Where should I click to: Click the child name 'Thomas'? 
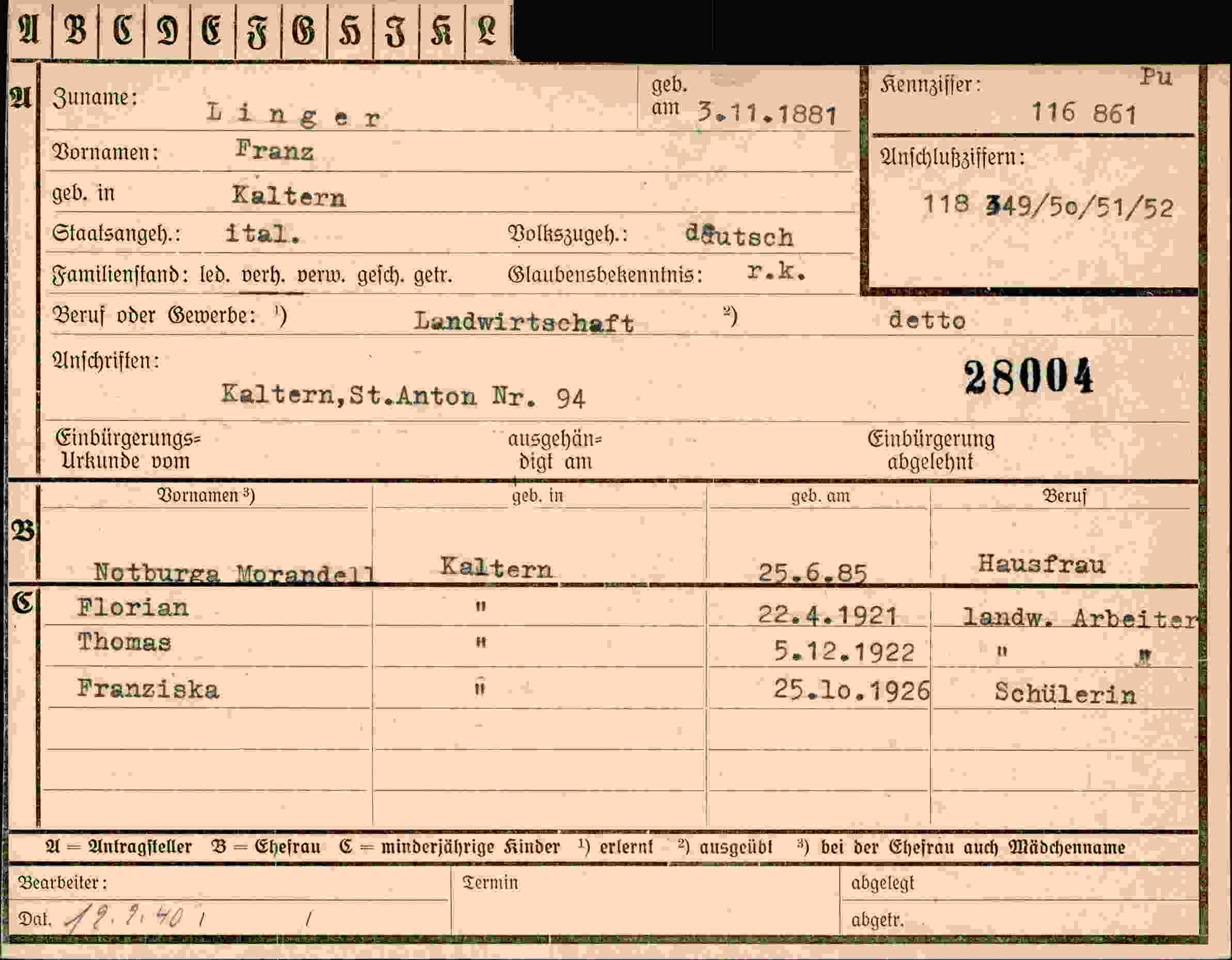[124, 643]
